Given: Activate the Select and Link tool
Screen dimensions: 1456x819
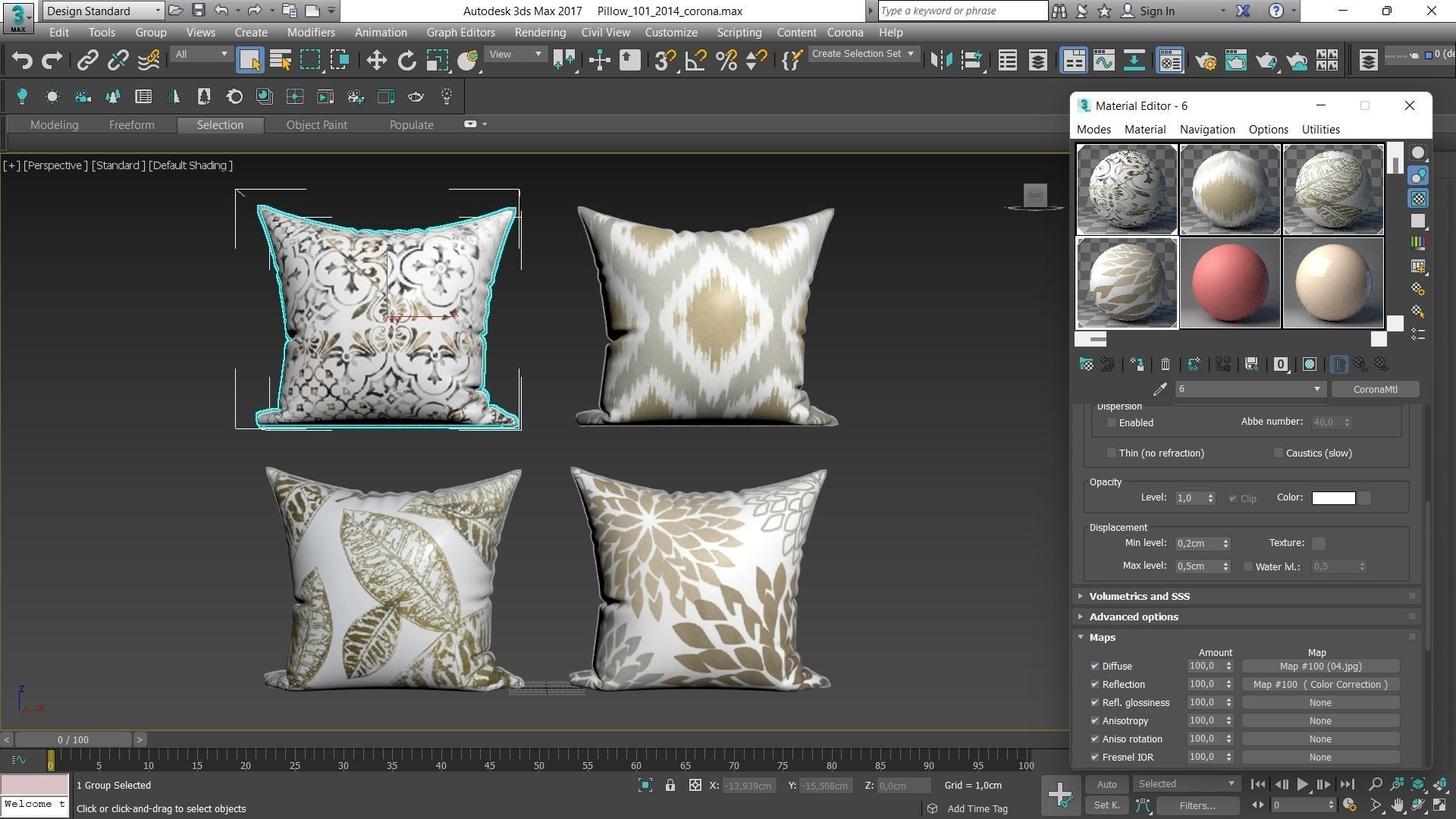Looking at the screenshot, I should pos(87,60).
